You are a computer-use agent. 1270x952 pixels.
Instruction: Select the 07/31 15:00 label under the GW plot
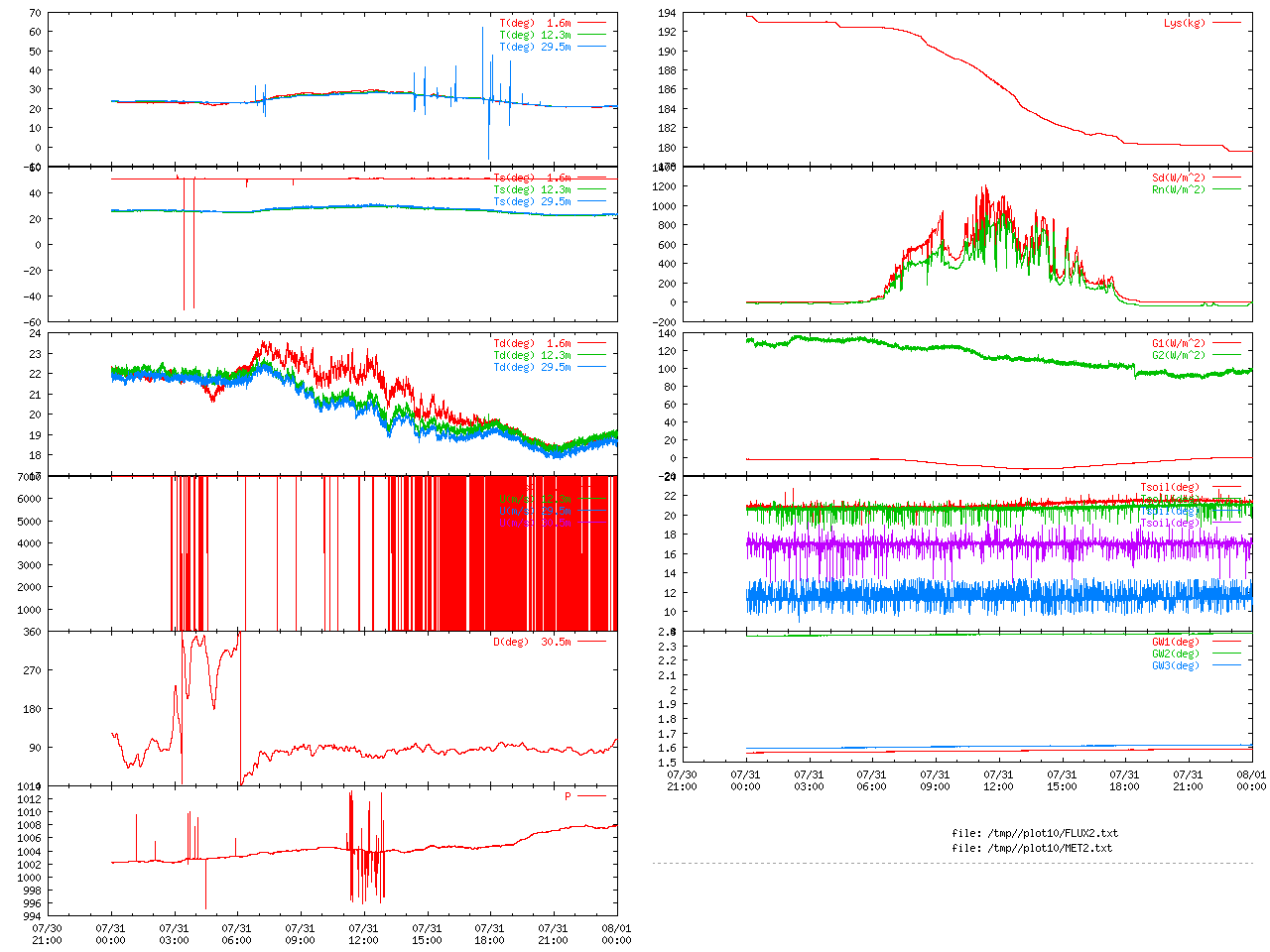tap(1062, 780)
